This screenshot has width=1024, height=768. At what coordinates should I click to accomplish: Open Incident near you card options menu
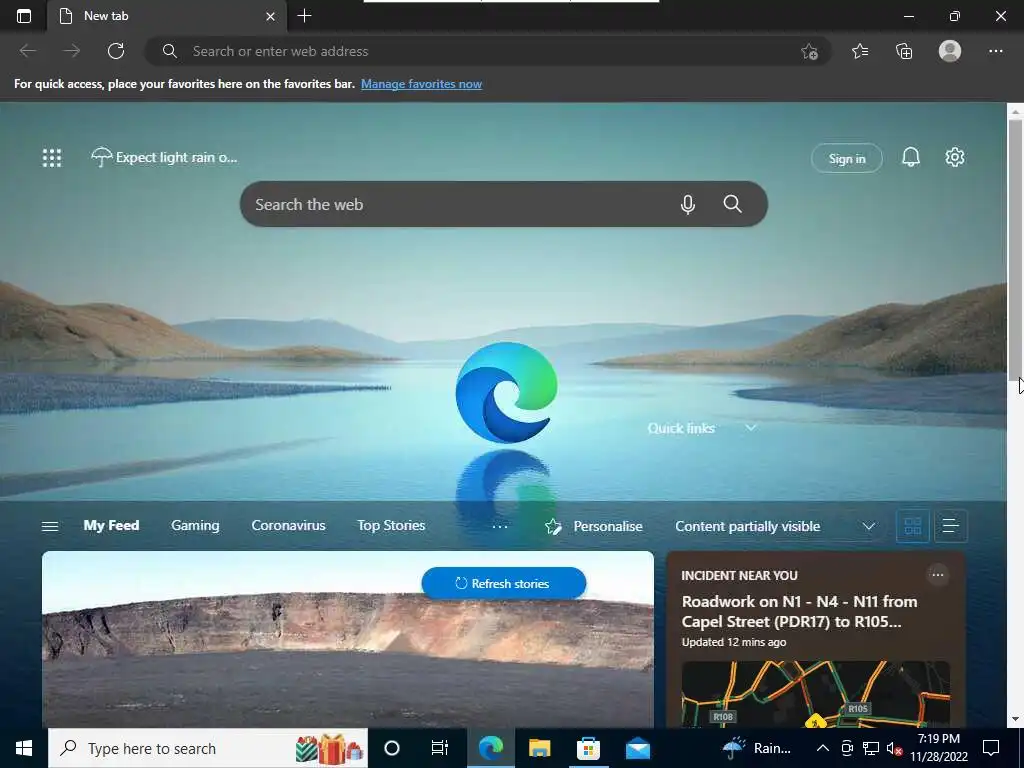tap(937, 575)
